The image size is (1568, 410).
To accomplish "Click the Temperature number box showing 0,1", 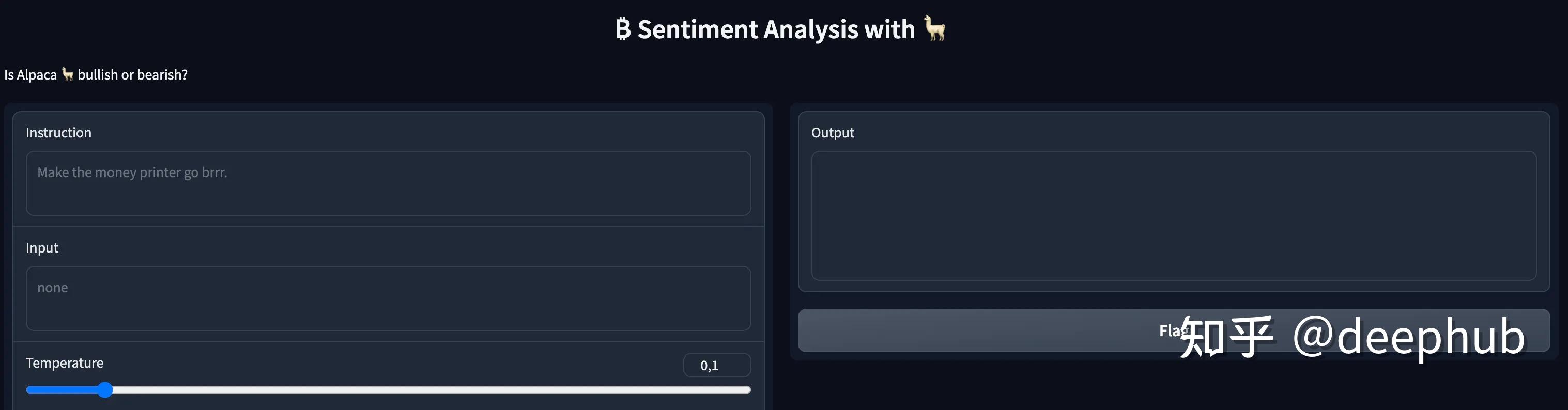I will pyautogui.click(x=716, y=366).
